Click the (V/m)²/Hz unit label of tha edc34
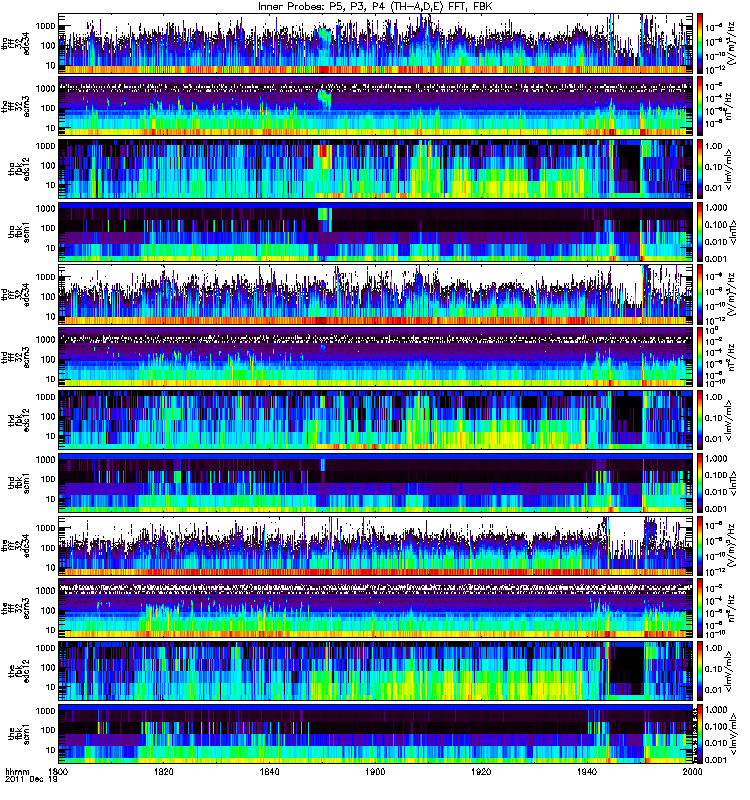 point(731,43)
